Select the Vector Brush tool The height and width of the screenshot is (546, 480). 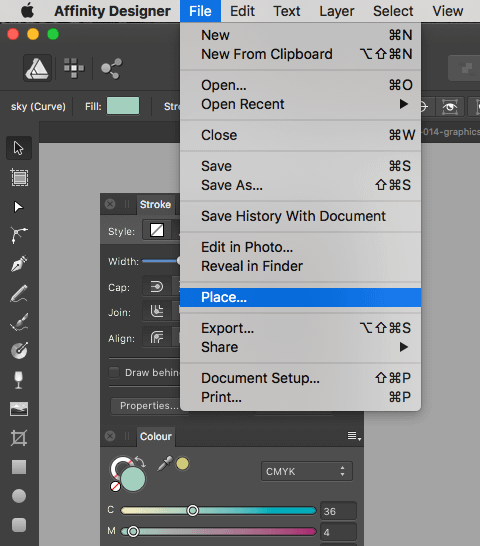tap(19, 322)
